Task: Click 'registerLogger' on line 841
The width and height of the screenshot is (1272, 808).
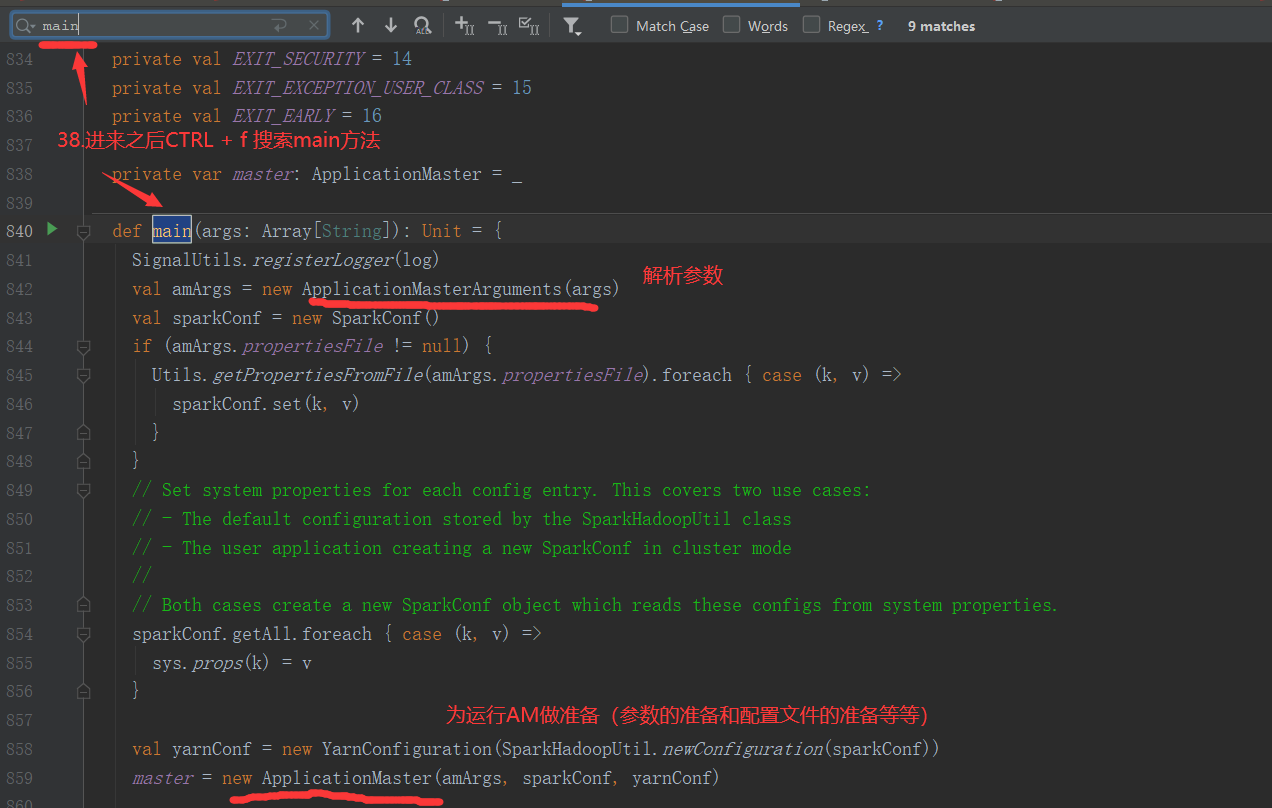Action: (322, 260)
